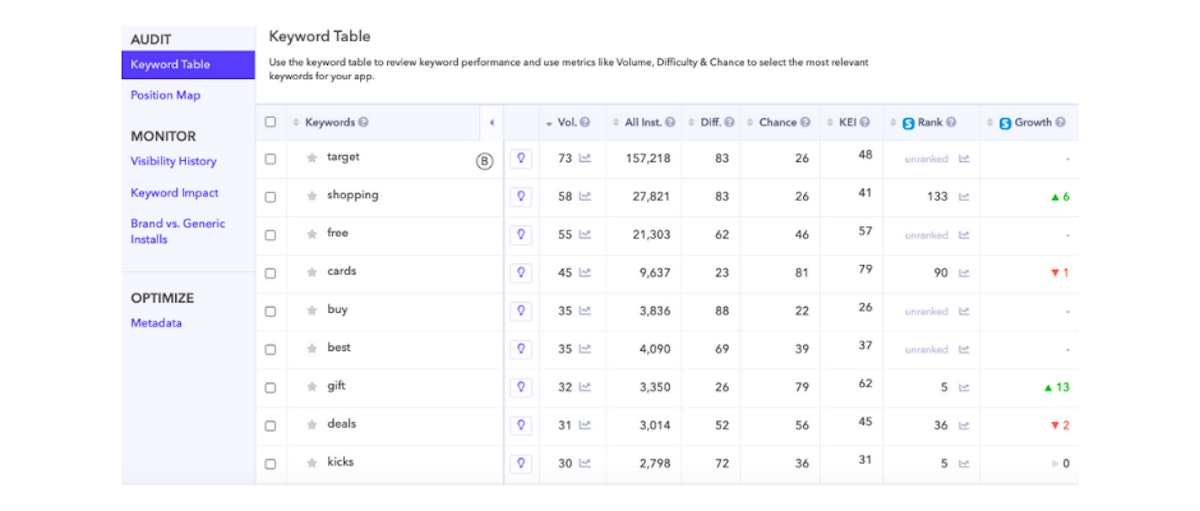
Task: Open the Visibility History link
Action: (x=173, y=161)
